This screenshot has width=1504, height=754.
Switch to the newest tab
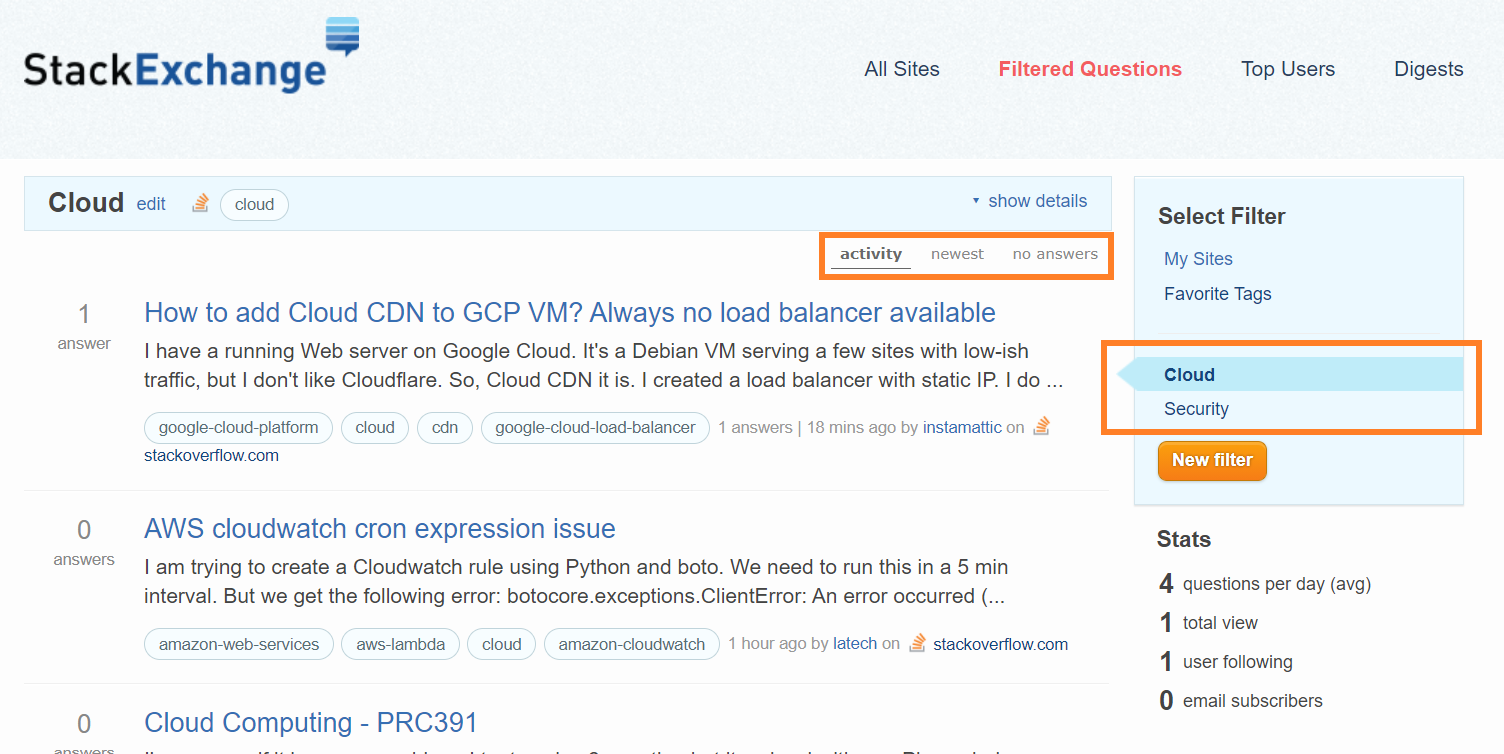tap(957, 254)
